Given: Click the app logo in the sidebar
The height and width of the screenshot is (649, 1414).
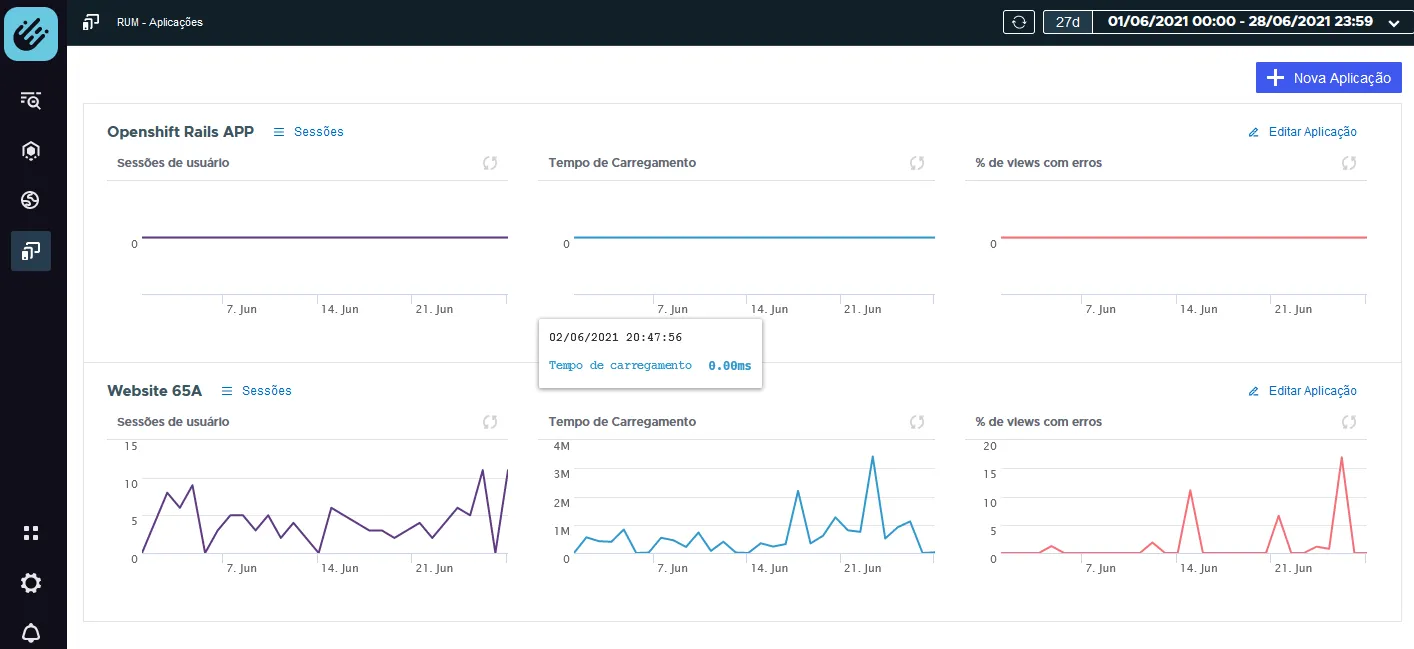Looking at the screenshot, I should pyautogui.click(x=31, y=34).
